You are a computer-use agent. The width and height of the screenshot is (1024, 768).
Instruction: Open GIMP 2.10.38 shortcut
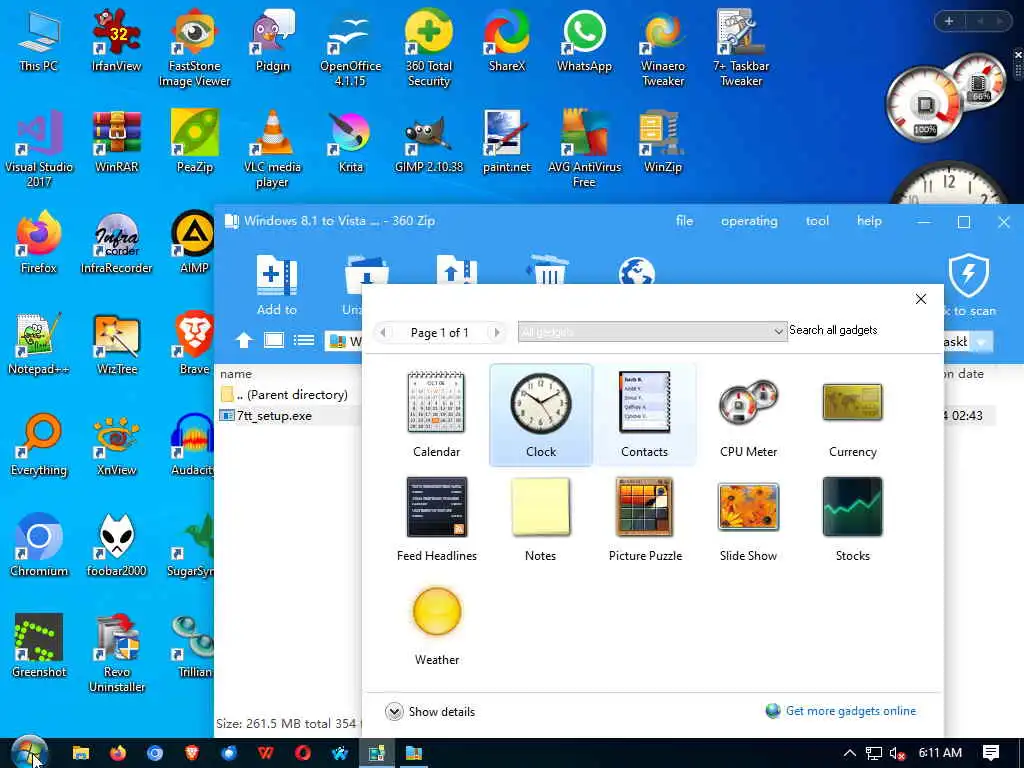pos(428,142)
